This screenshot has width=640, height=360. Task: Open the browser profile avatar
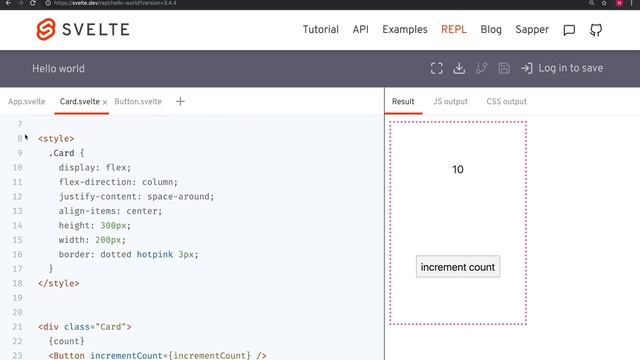[619, 3]
